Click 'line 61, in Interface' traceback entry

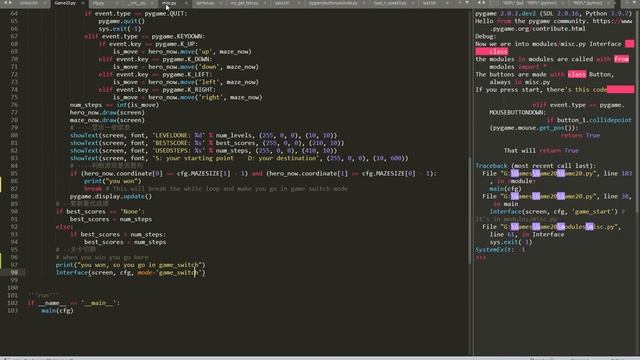[527, 235]
